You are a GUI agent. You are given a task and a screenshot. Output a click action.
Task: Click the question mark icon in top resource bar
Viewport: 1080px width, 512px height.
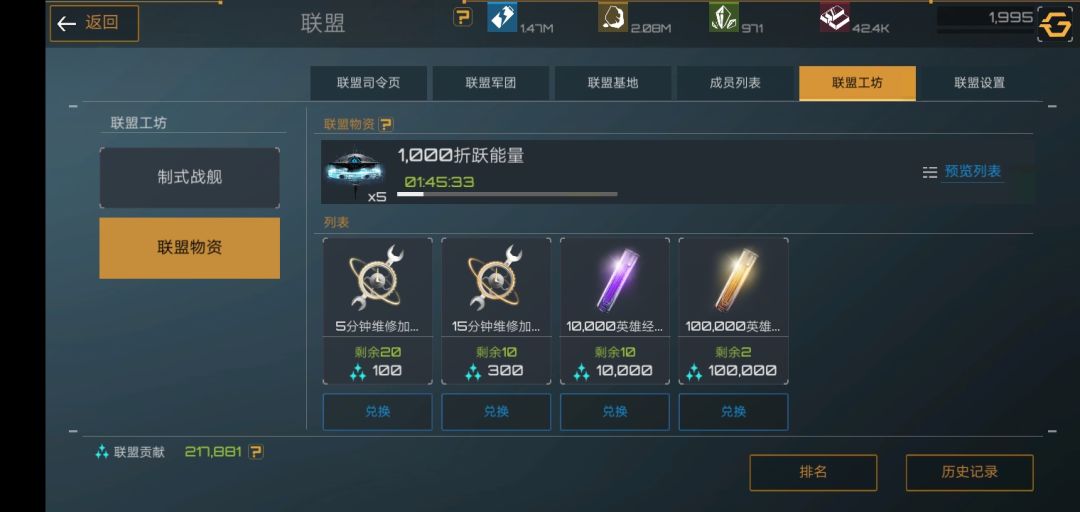[463, 17]
